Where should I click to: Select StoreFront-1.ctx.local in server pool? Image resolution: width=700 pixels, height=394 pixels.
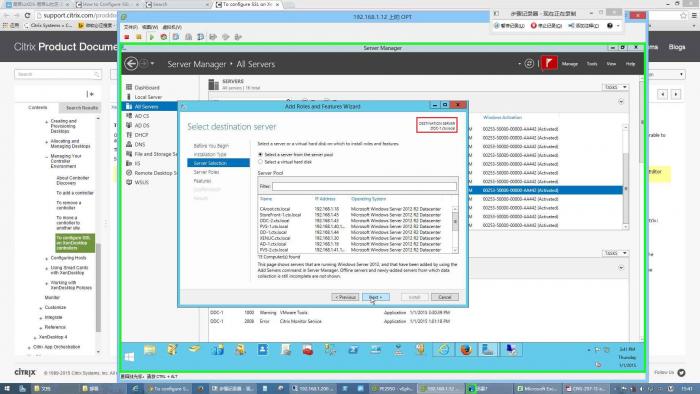click(355, 215)
